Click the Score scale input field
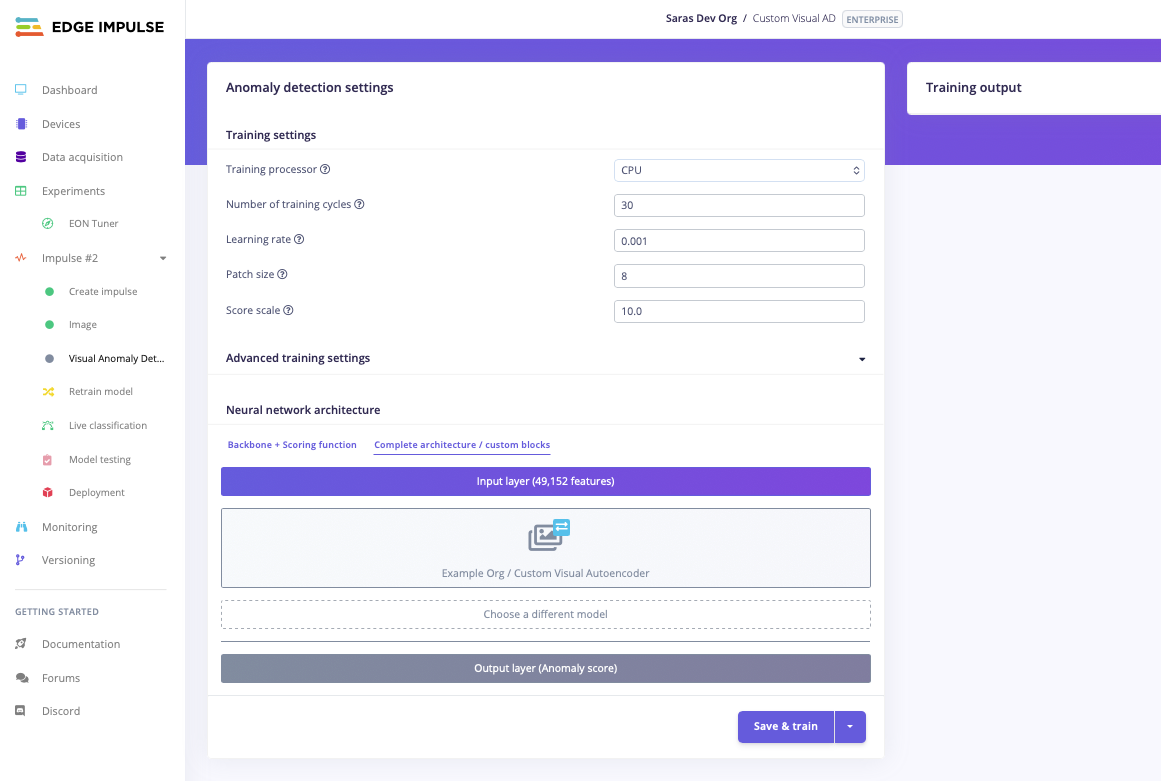1161x781 pixels. click(x=739, y=312)
